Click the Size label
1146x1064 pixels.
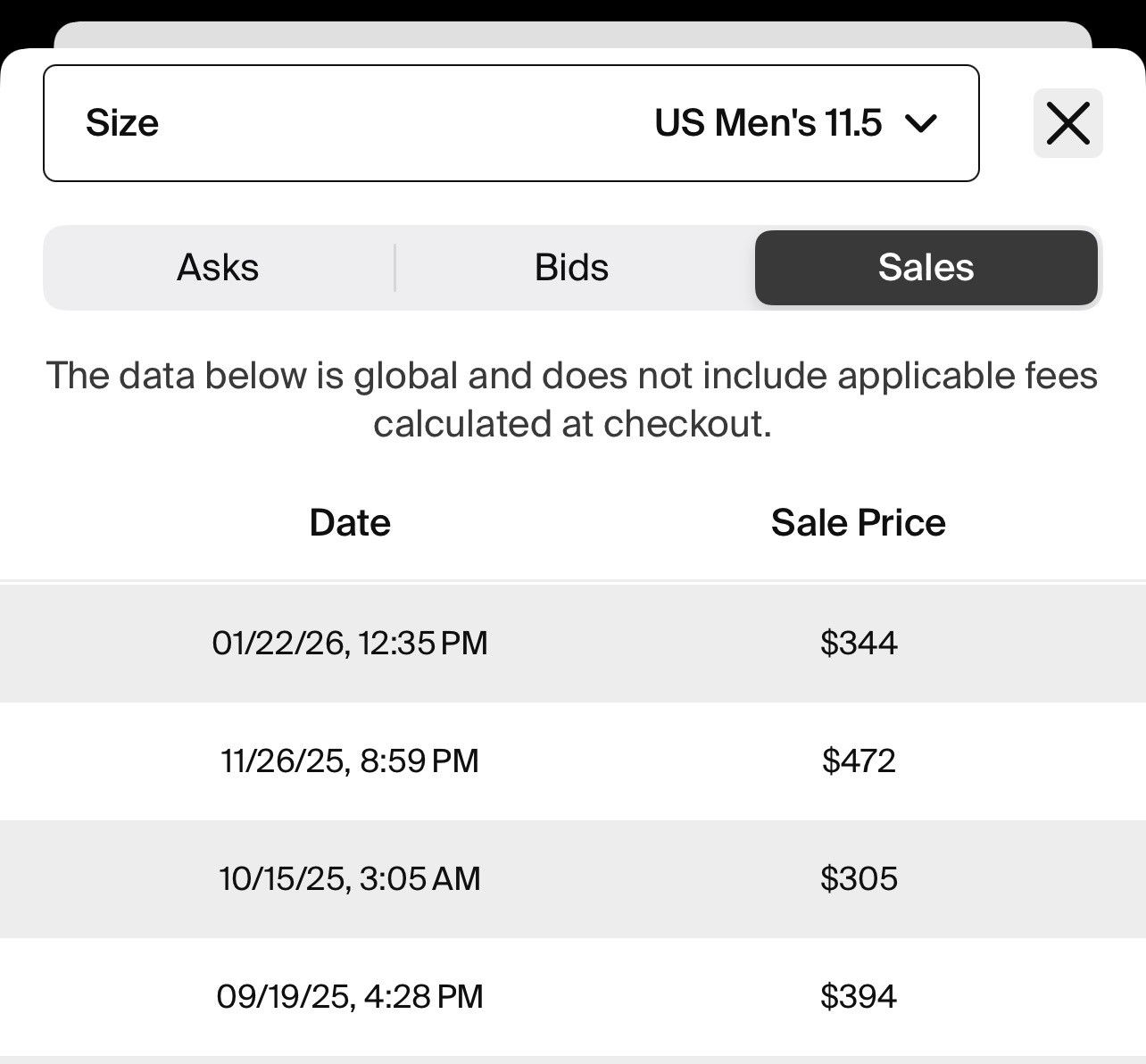(x=122, y=123)
